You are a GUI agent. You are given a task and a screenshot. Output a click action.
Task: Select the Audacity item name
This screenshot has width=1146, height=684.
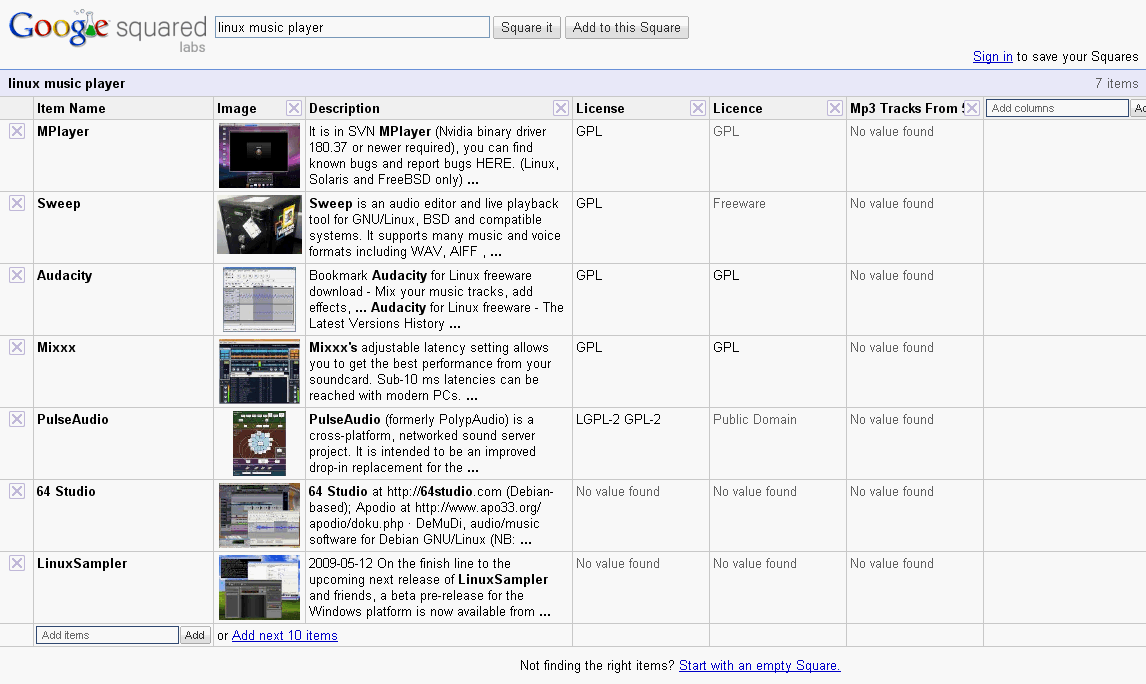[x=64, y=276]
